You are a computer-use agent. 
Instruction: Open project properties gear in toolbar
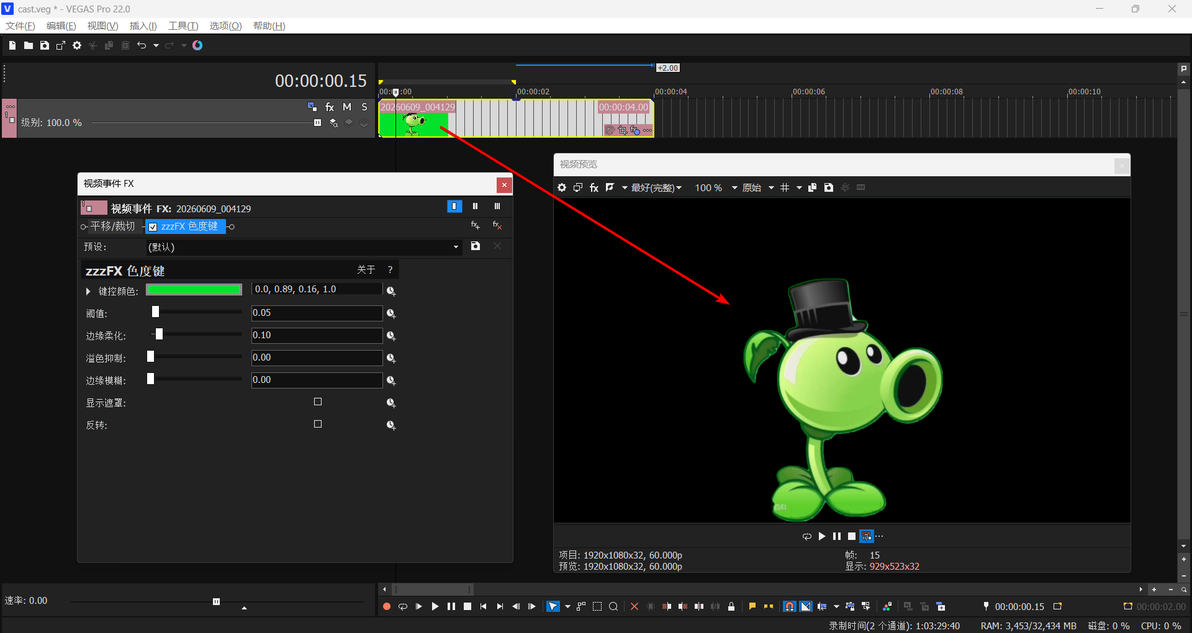tap(77, 46)
